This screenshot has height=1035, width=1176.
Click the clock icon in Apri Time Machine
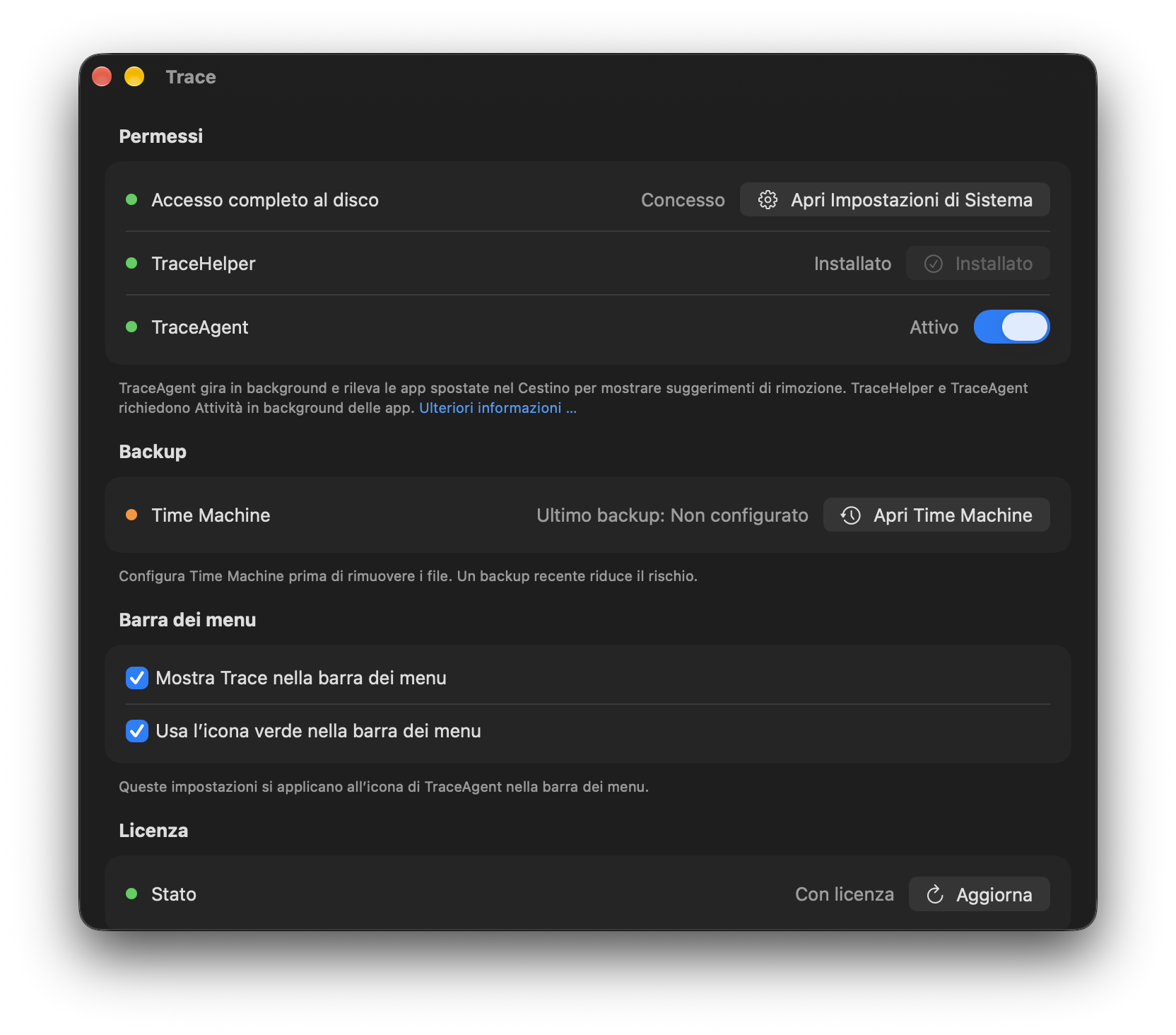pos(851,515)
